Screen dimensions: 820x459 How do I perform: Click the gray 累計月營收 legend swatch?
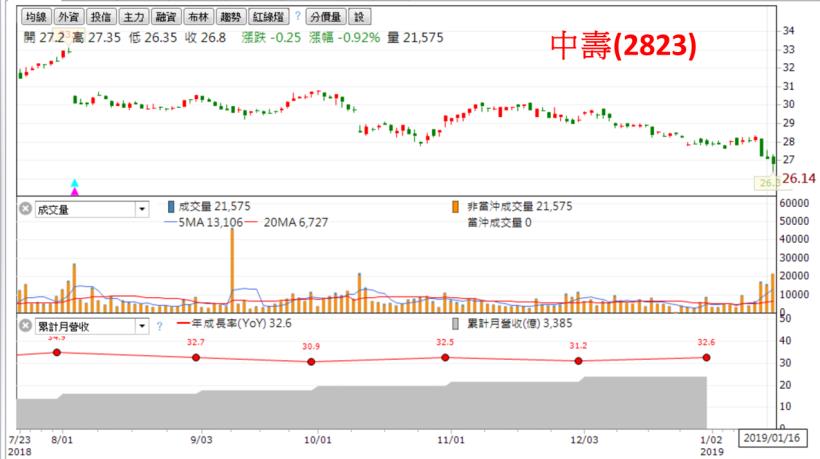[x=455, y=324]
